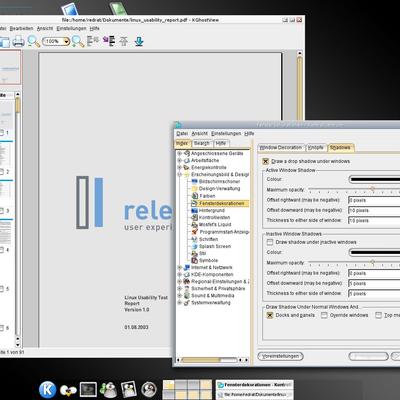Select 'Moxfet's Liquid' in the tree
The height and width of the screenshot is (400, 400).
click(215, 225)
